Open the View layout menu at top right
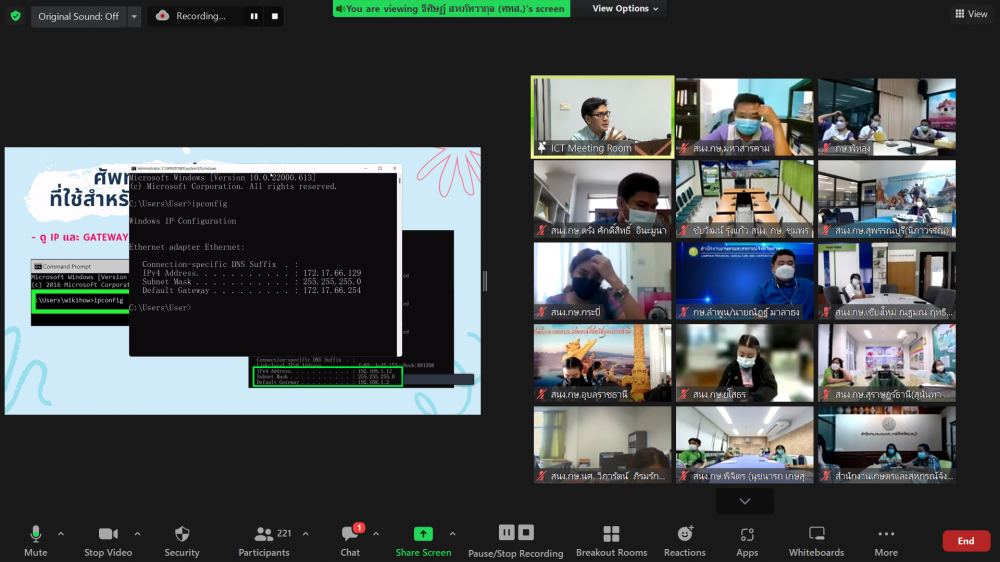 (971, 14)
